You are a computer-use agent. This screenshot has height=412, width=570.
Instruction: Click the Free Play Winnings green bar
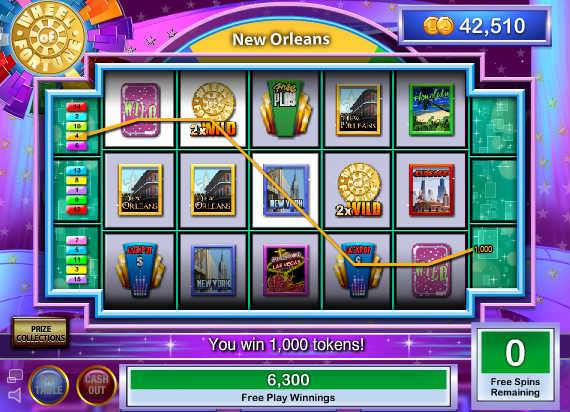tap(288, 380)
